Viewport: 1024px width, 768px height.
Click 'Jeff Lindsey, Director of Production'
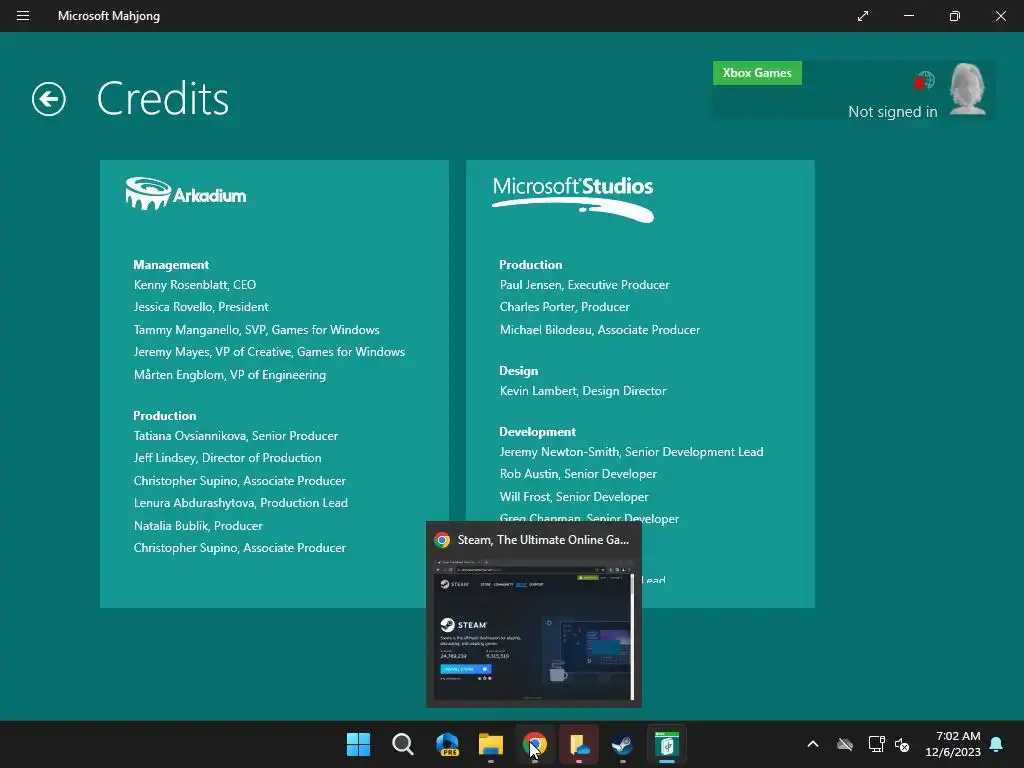[x=227, y=458]
